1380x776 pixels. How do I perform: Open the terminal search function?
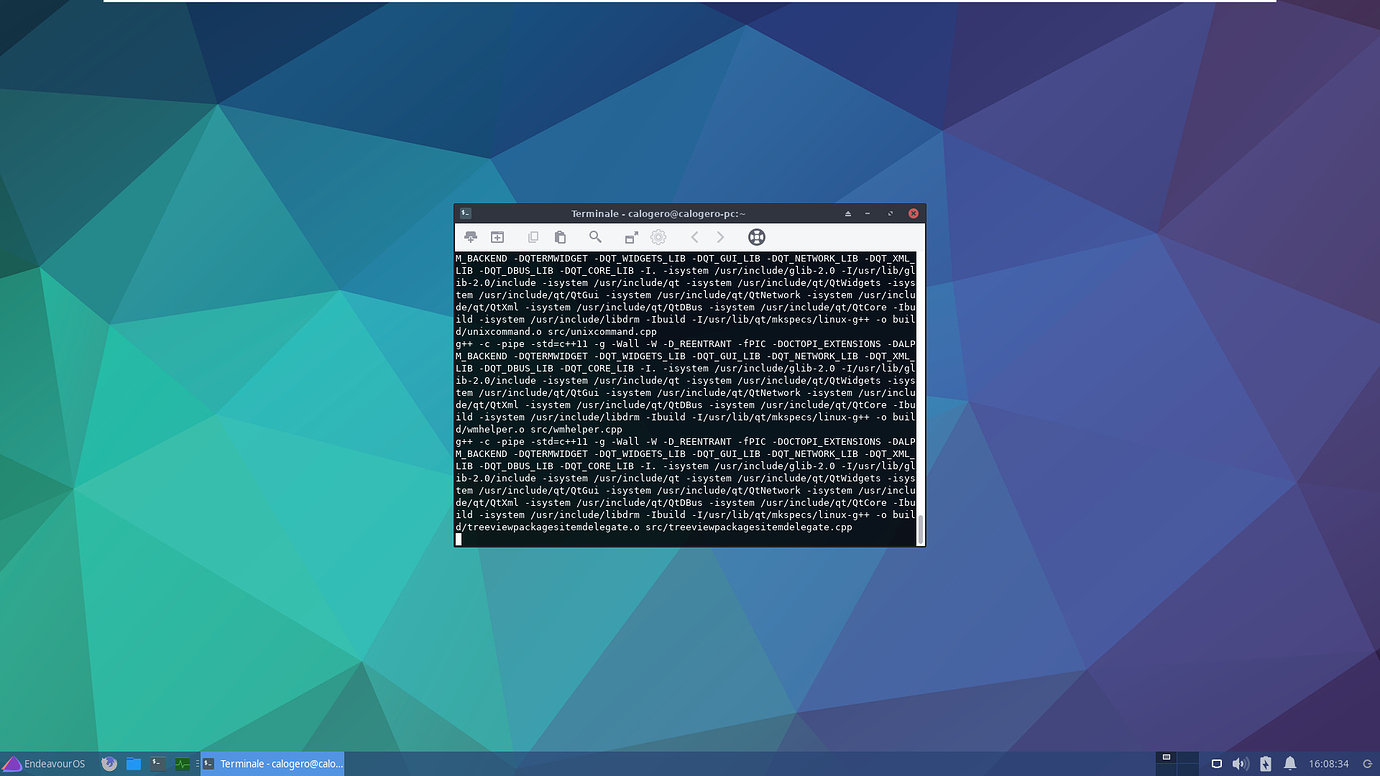click(x=595, y=237)
